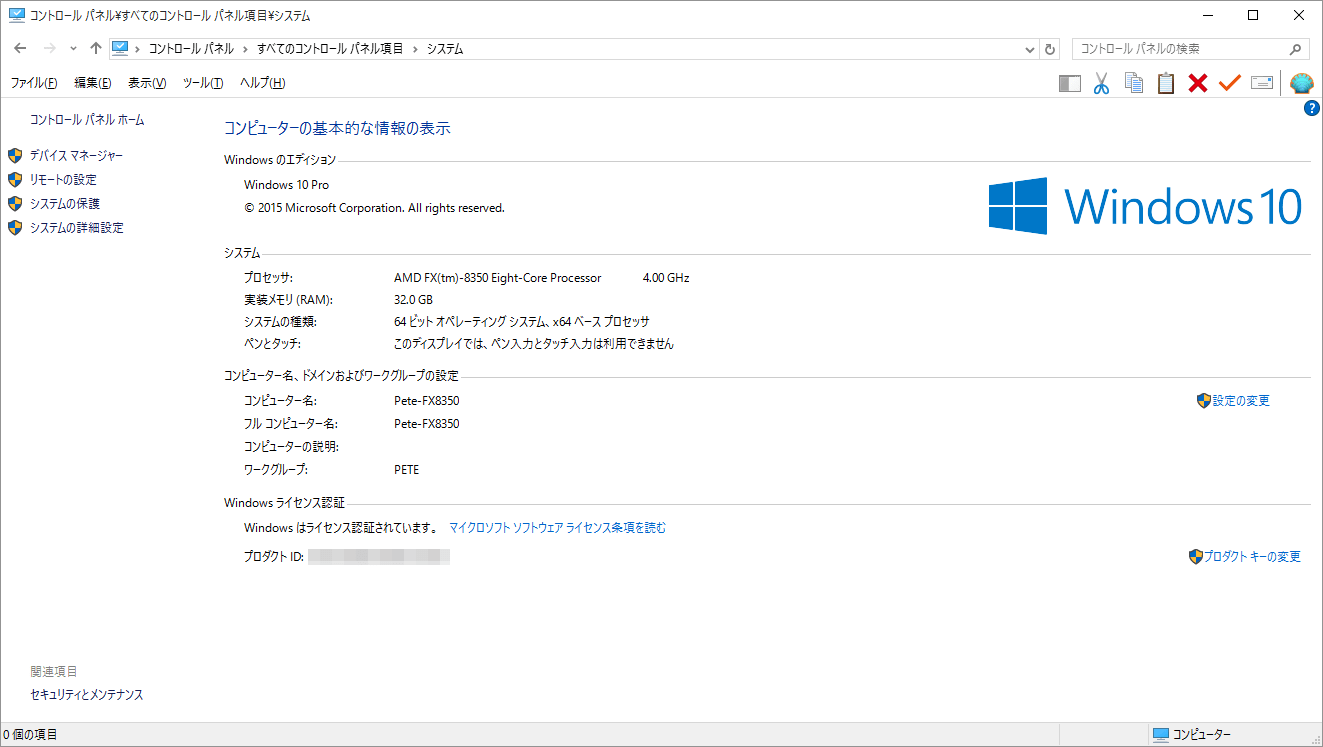This screenshot has height=747, width=1323.
Task: Open the ツール(T) menu
Action: [x=203, y=83]
